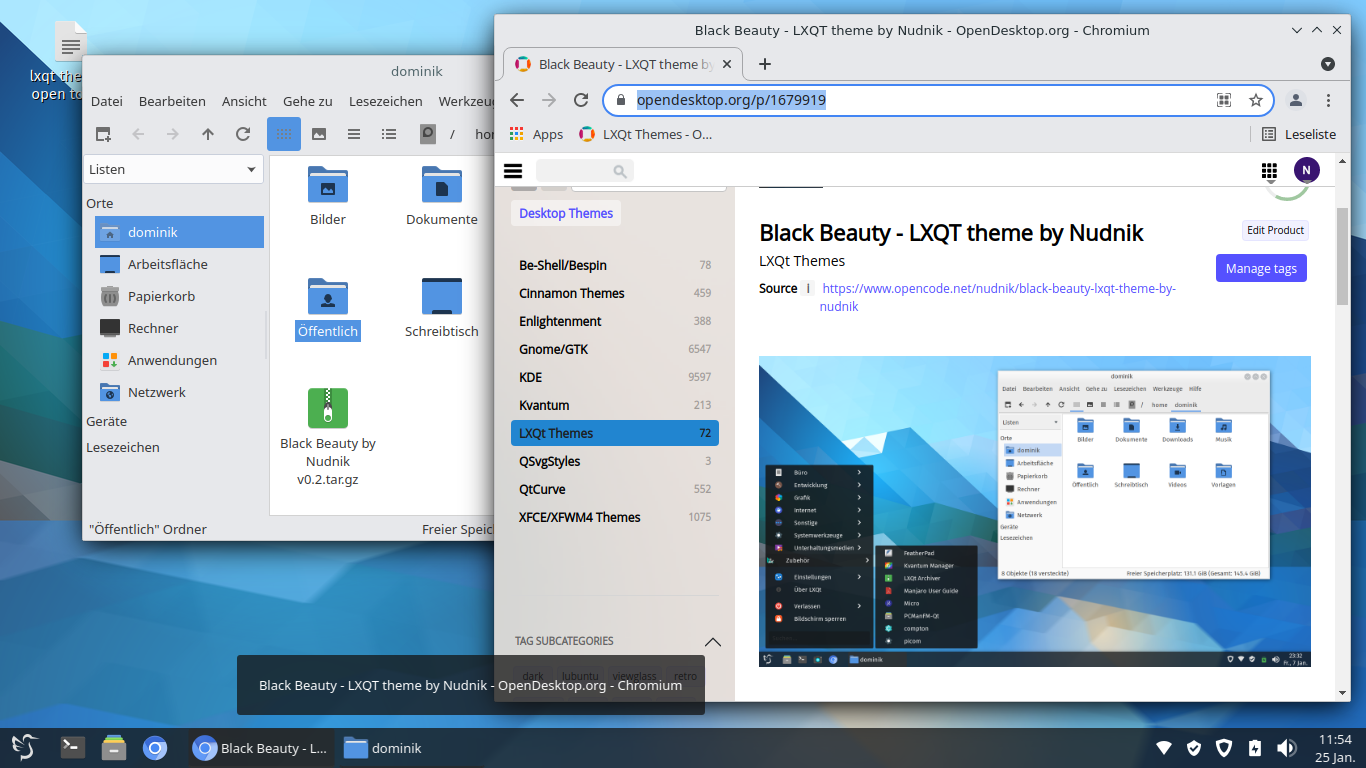This screenshot has width=1366, height=768.
Task: Select the XFCE/XFWM4 Themes category
Action: click(x=615, y=517)
